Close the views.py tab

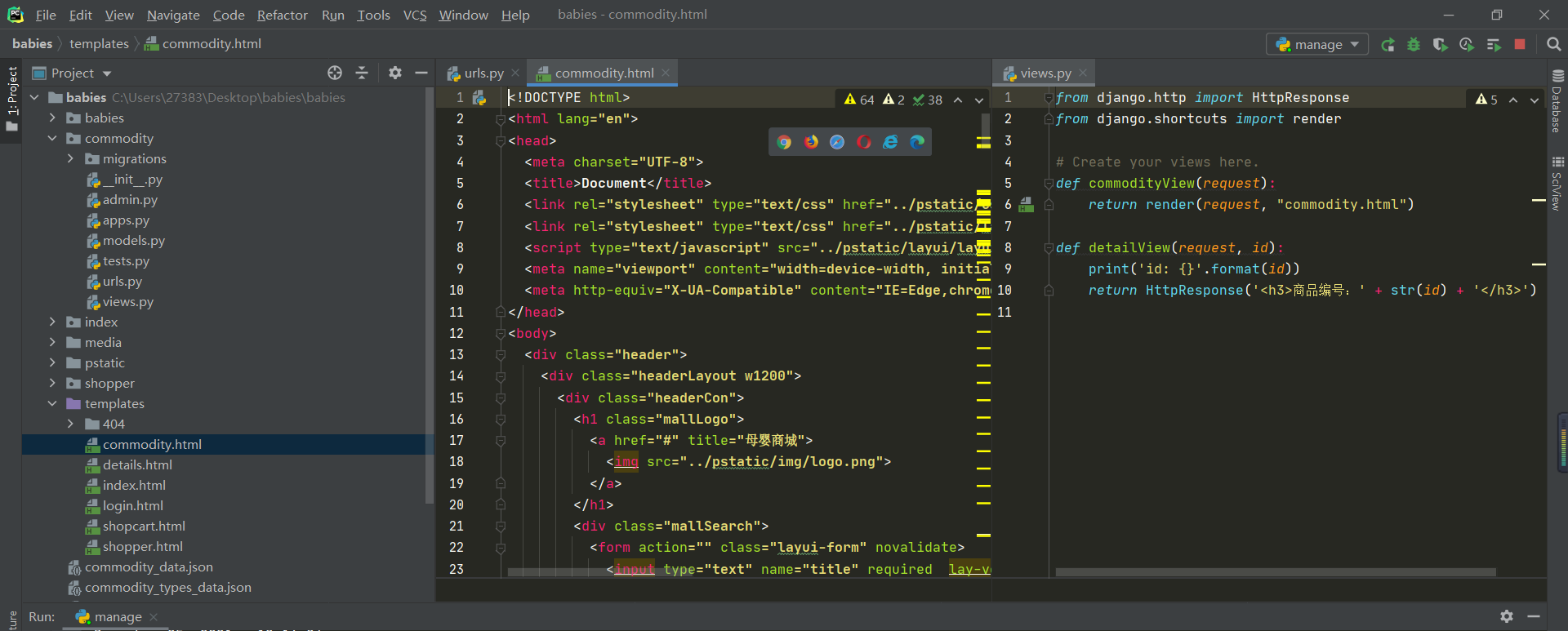coord(1083,73)
